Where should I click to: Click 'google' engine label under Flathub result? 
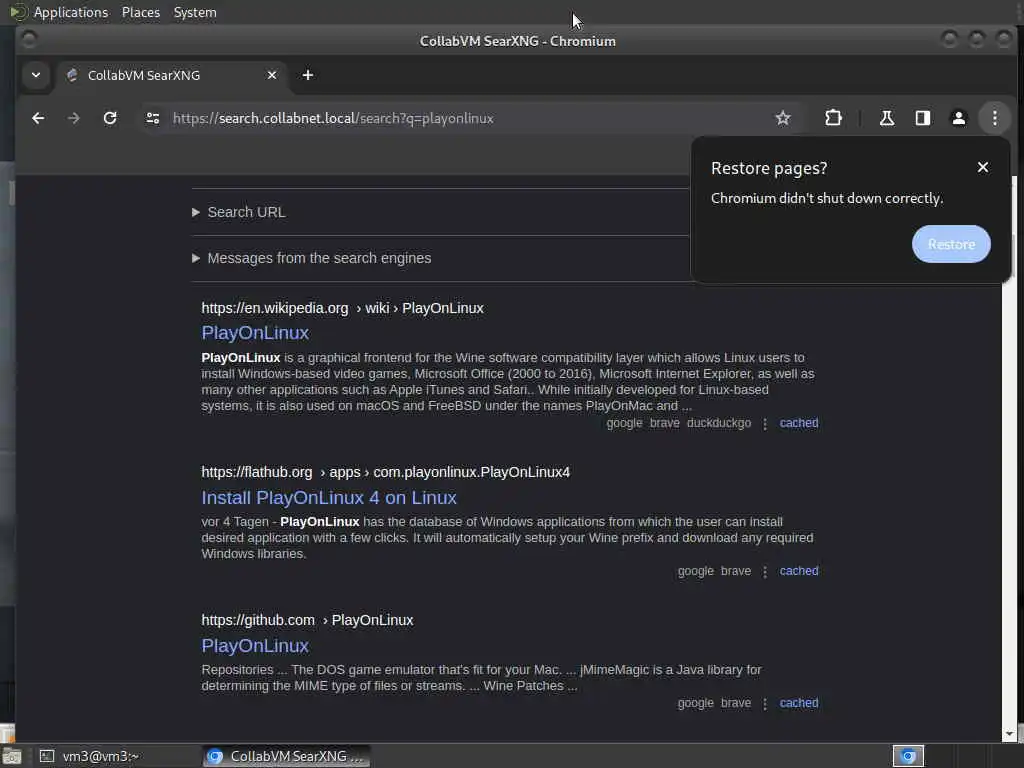[x=695, y=571]
